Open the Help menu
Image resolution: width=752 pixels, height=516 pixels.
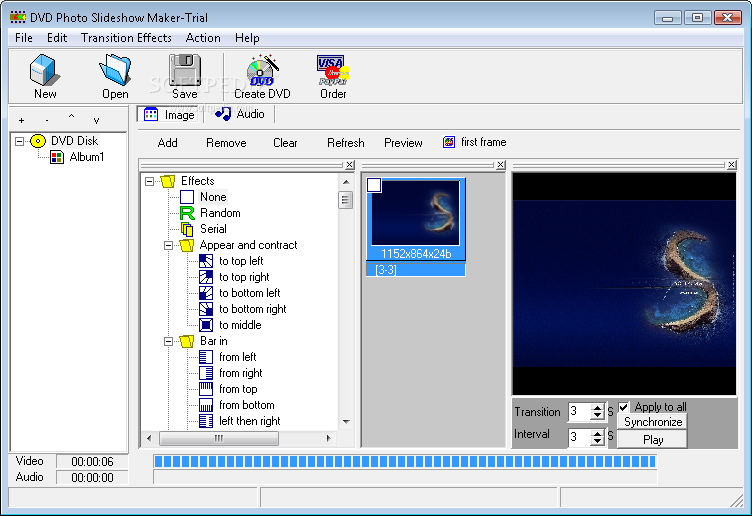click(x=247, y=38)
